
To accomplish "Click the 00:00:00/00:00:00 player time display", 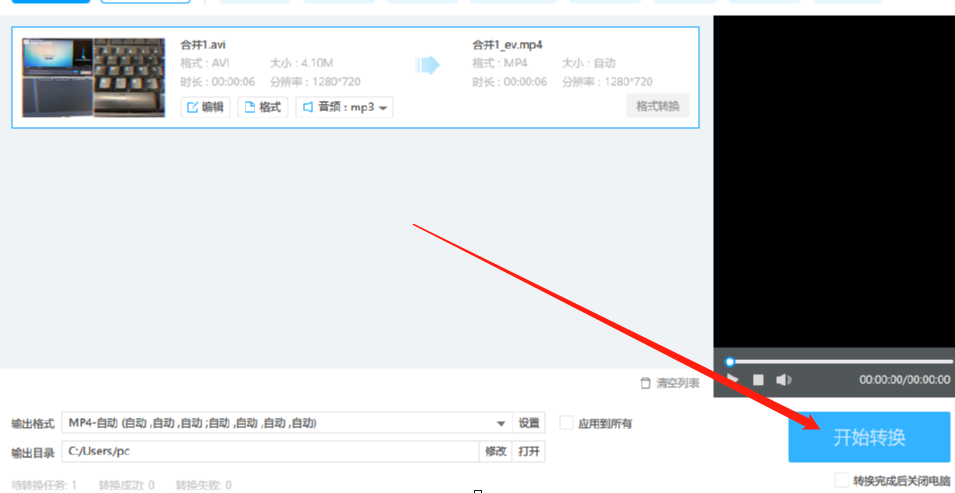I will [x=904, y=380].
